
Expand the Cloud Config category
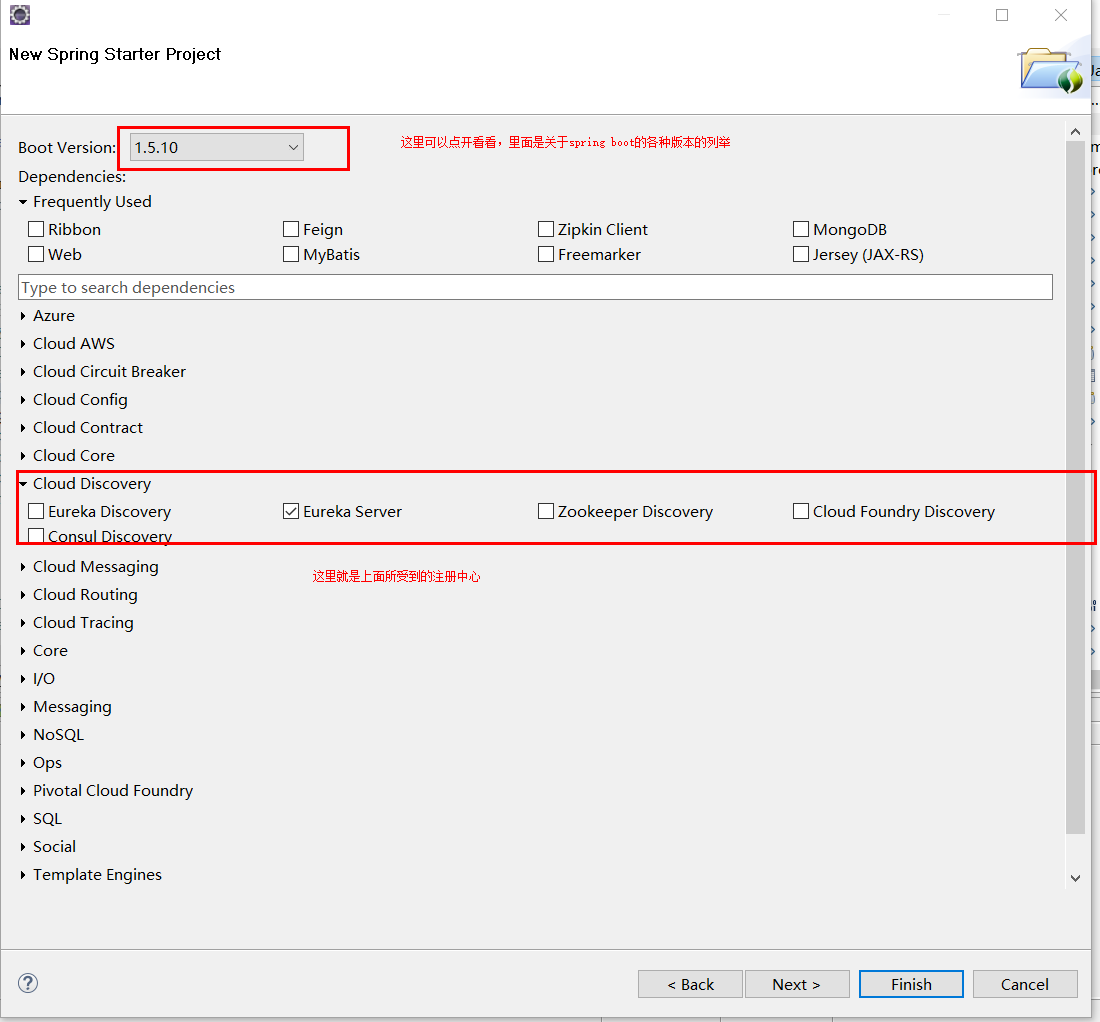pyautogui.click(x=23, y=400)
